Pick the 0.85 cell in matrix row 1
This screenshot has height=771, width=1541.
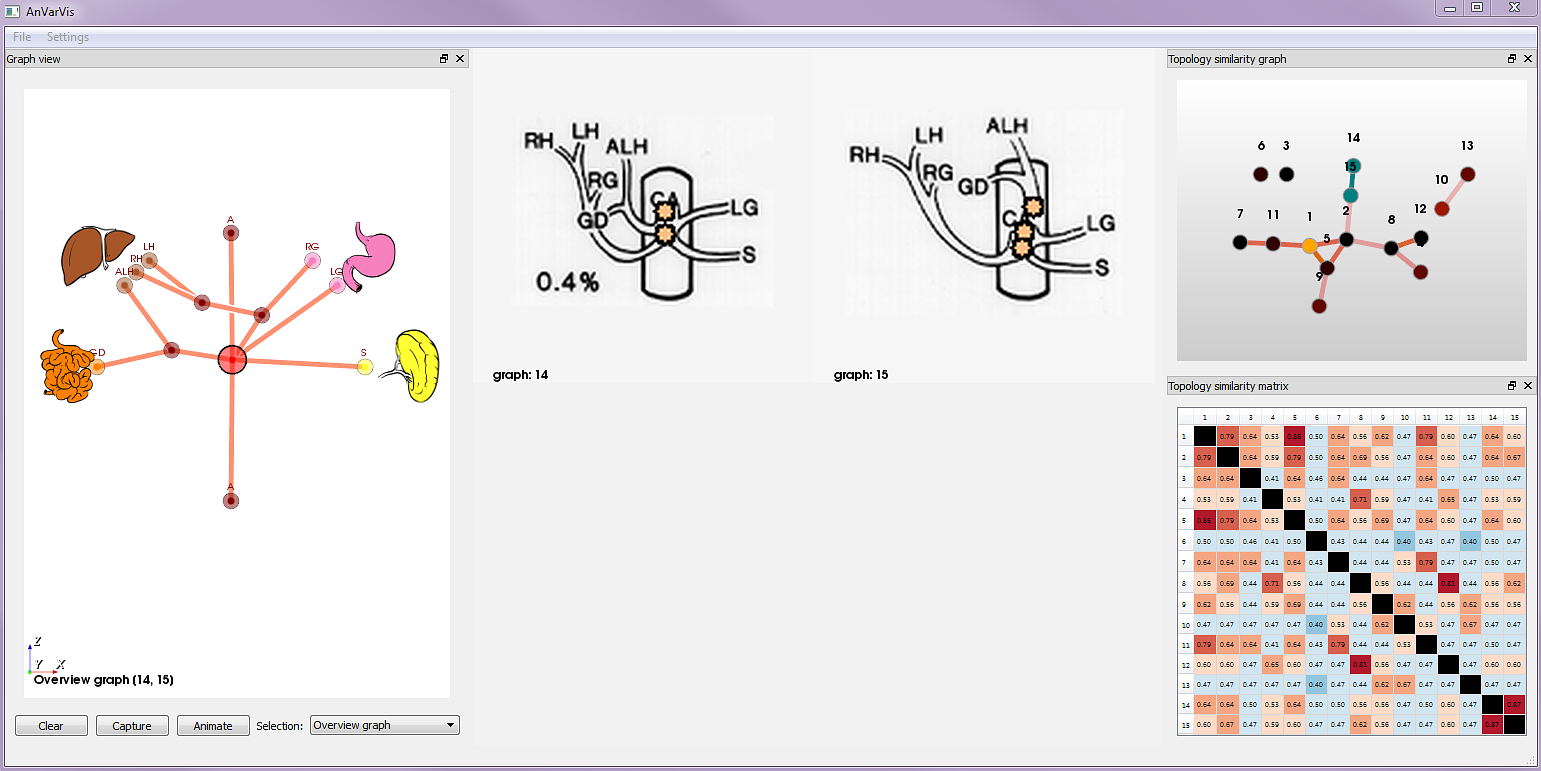[x=1295, y=436]
